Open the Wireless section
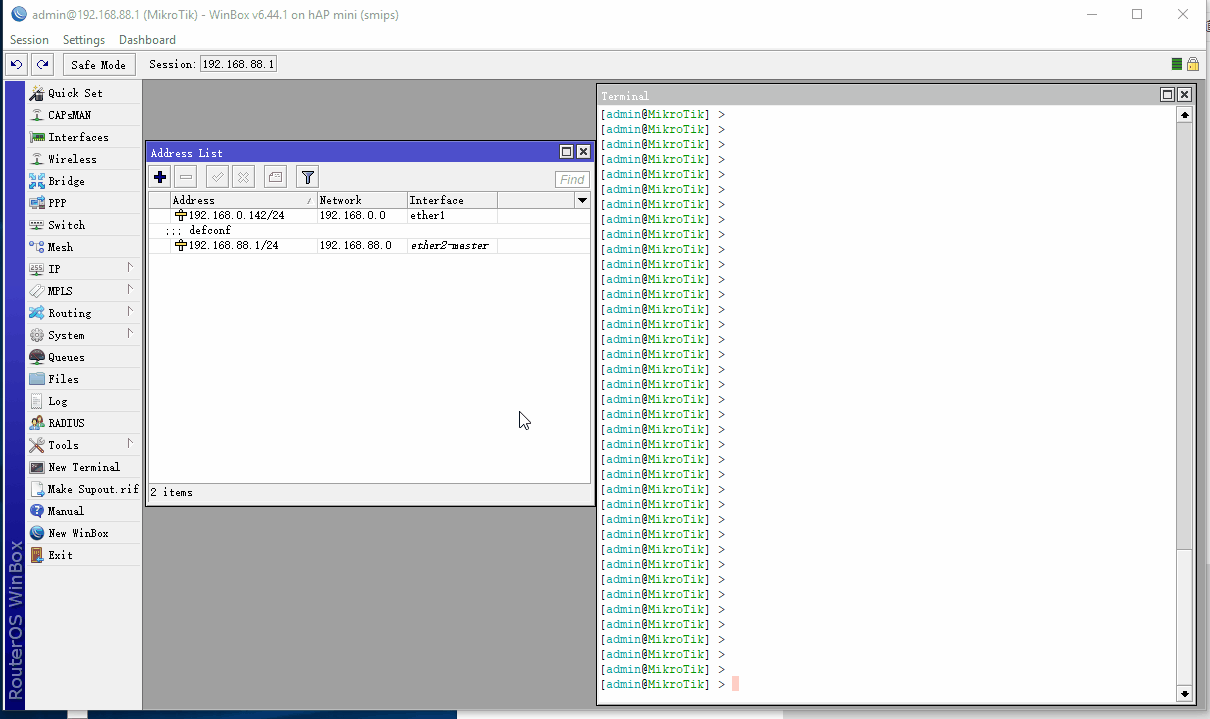The width and height of the screenshot is (1210, 719). [x=70, y=158]
